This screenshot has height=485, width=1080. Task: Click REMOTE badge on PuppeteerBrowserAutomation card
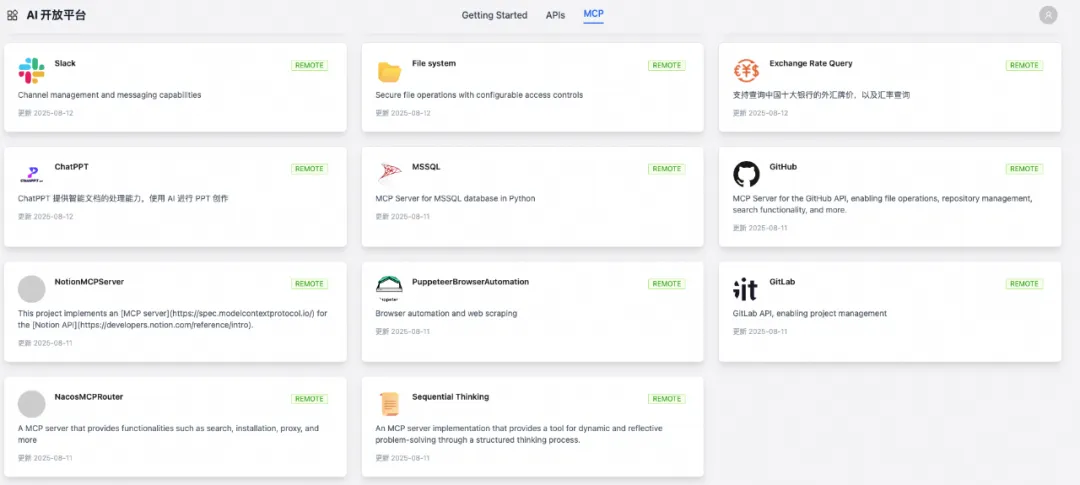click(x=667, y=284)
